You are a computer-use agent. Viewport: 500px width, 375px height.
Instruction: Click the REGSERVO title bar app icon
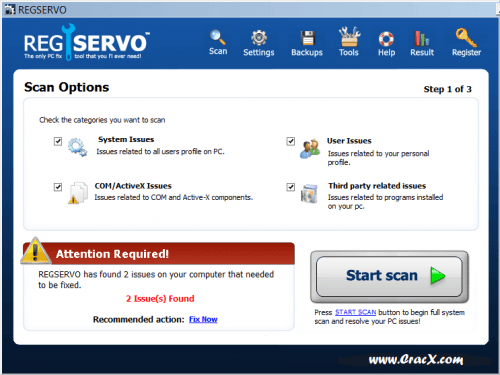tap(10, 10)
